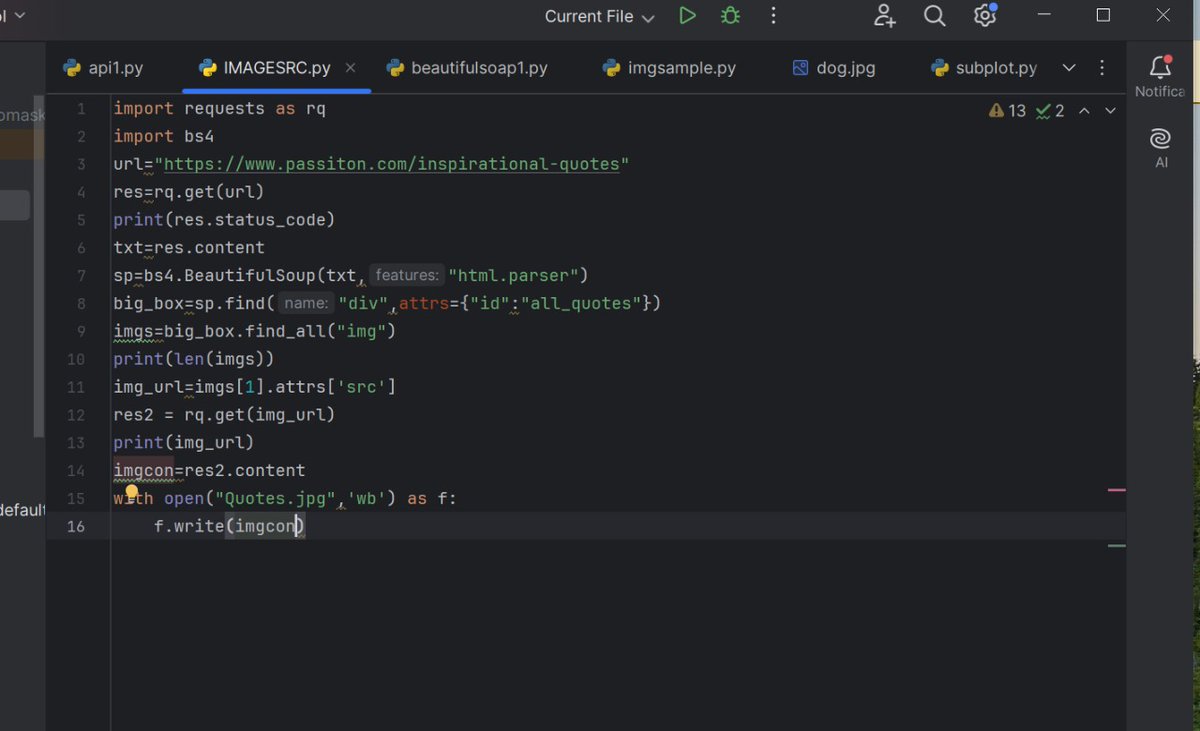Screen dimensions: 1200x731
Task: Open IDE settings gear
Action: tap(985, 15)
